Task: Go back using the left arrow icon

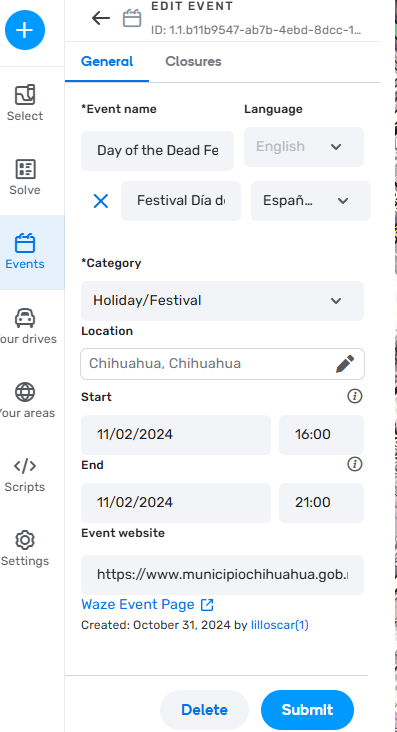Action: (x=100, y=19)
